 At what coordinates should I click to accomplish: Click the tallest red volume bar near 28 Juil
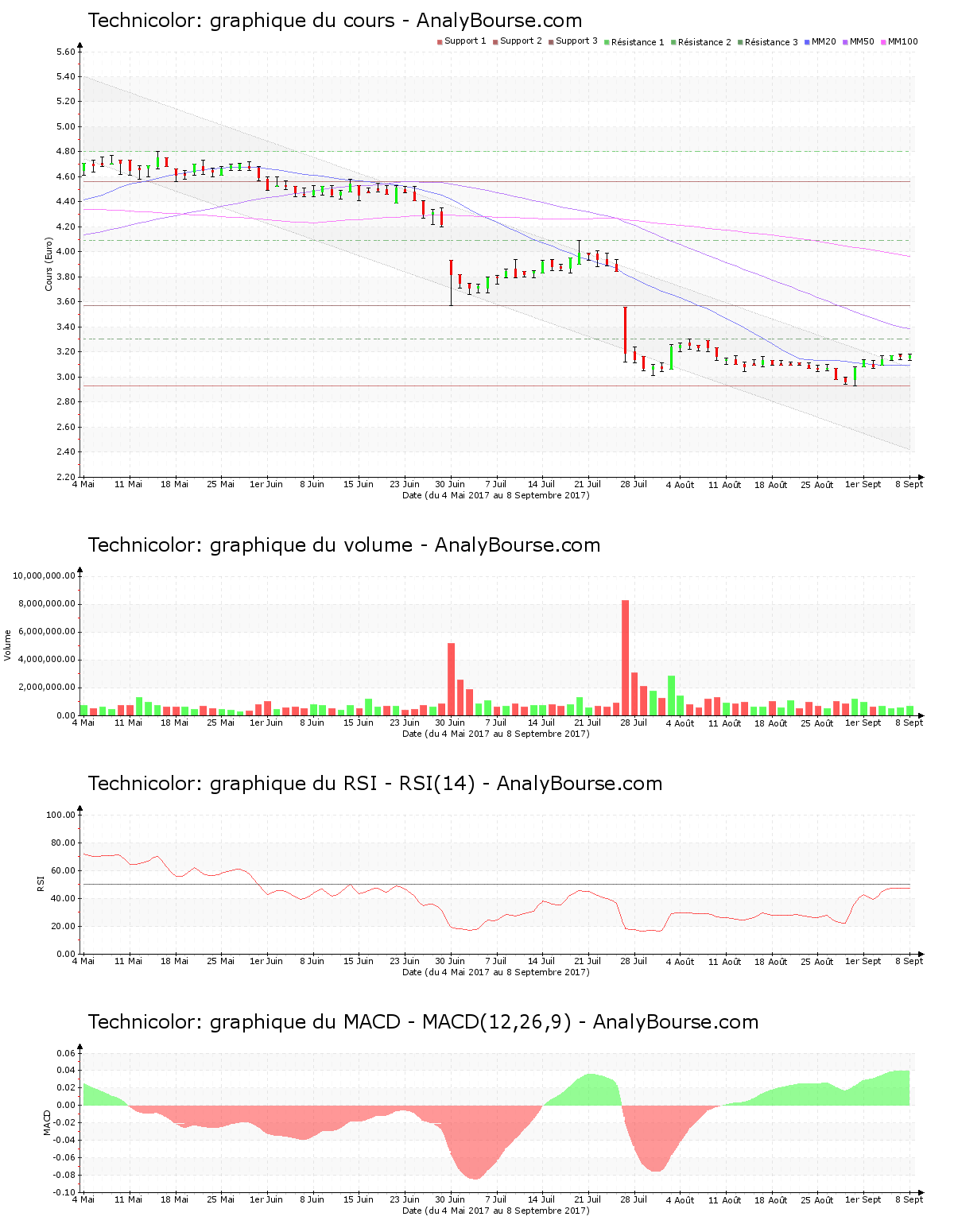pyautogui.click(x=625, y=658)
